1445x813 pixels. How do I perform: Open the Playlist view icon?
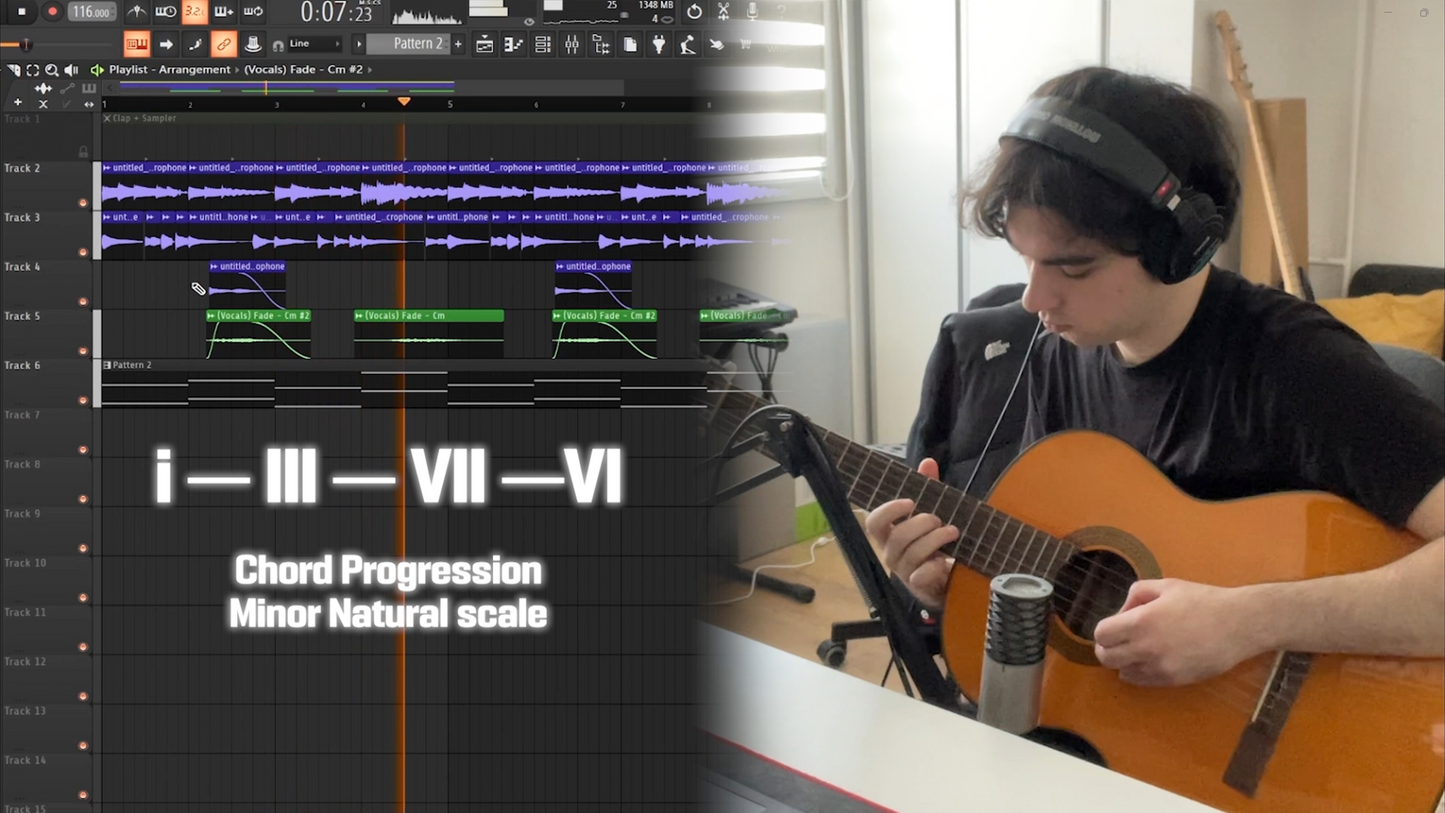click(x=484, y=44)
